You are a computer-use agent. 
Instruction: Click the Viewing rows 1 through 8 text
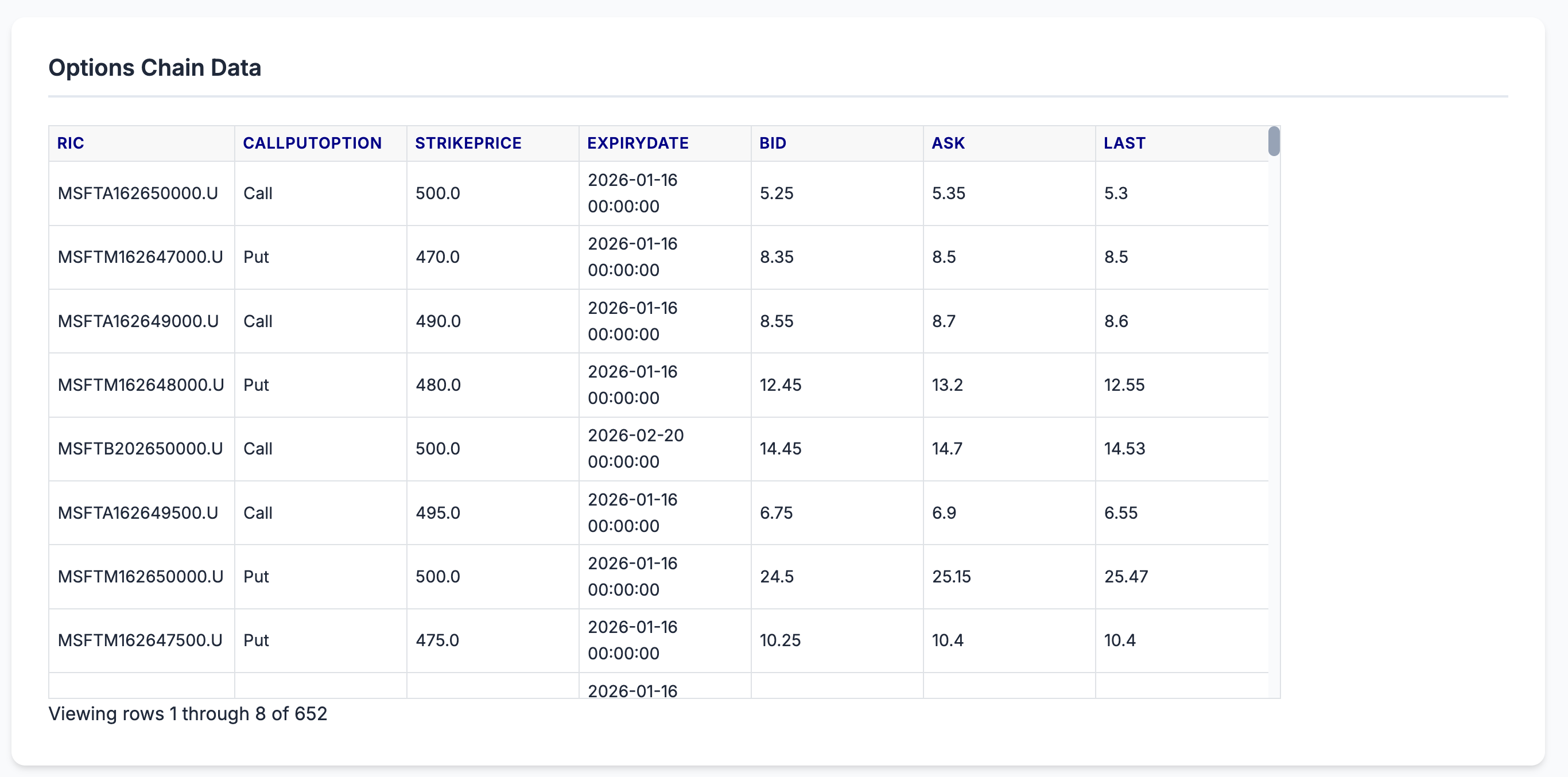[x=188, y=714]
